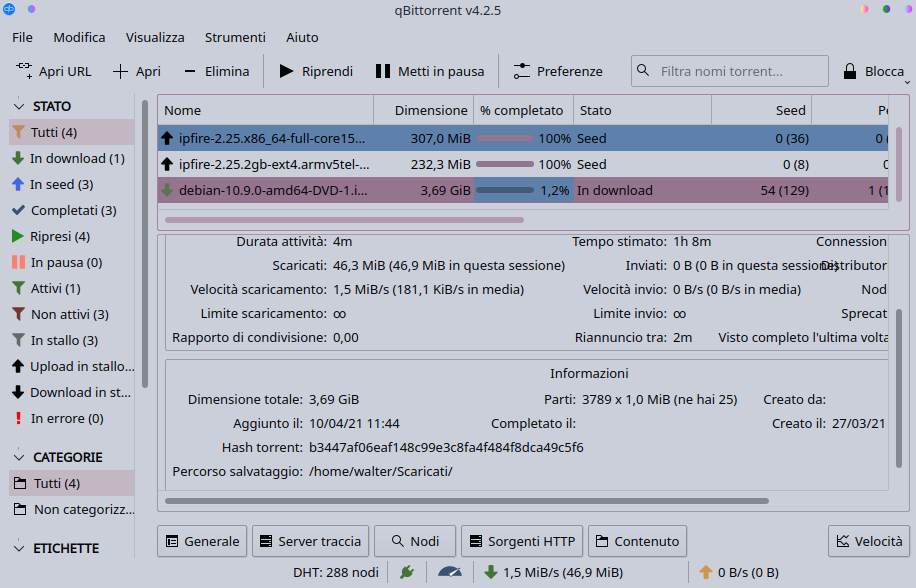Click torrent list horizontal scrollbar
The width and height of the screenshot is (916, 588).
pyautogui.click(x=344, y=220)
